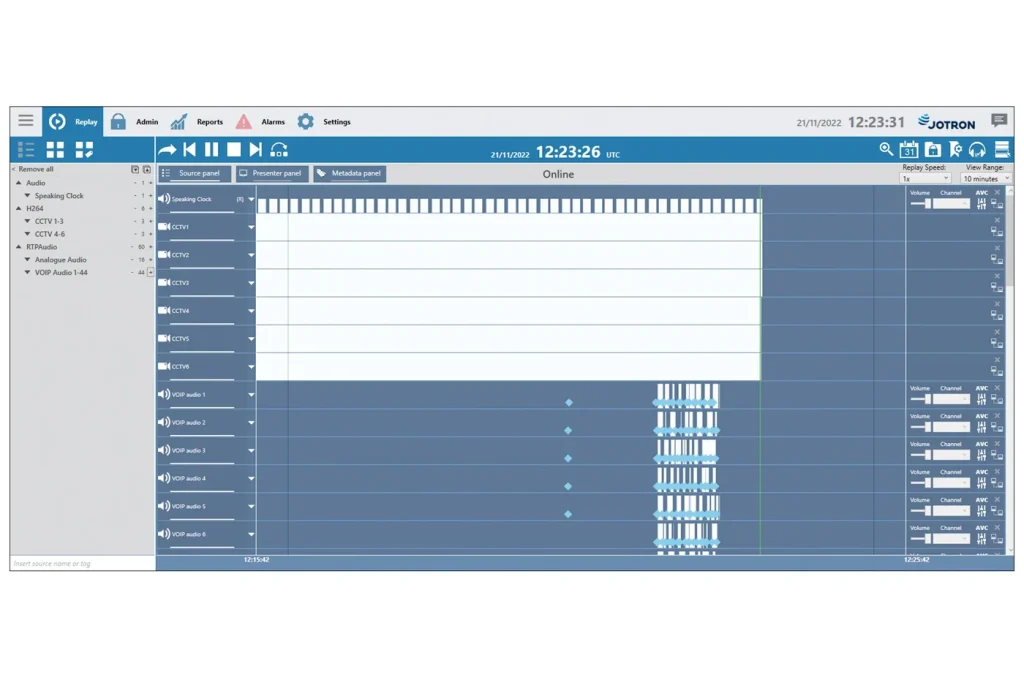This screenshot has width=1024, height=677.
Task: Open the Settings section
Action: [324, 121]
